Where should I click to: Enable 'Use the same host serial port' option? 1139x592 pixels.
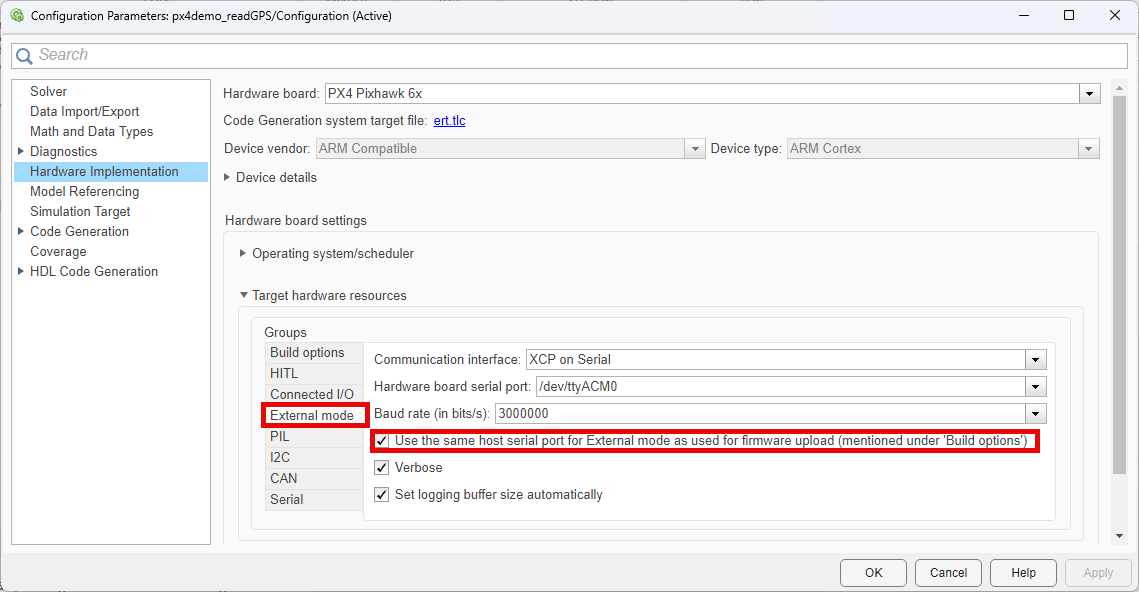[x=381, y=441]
